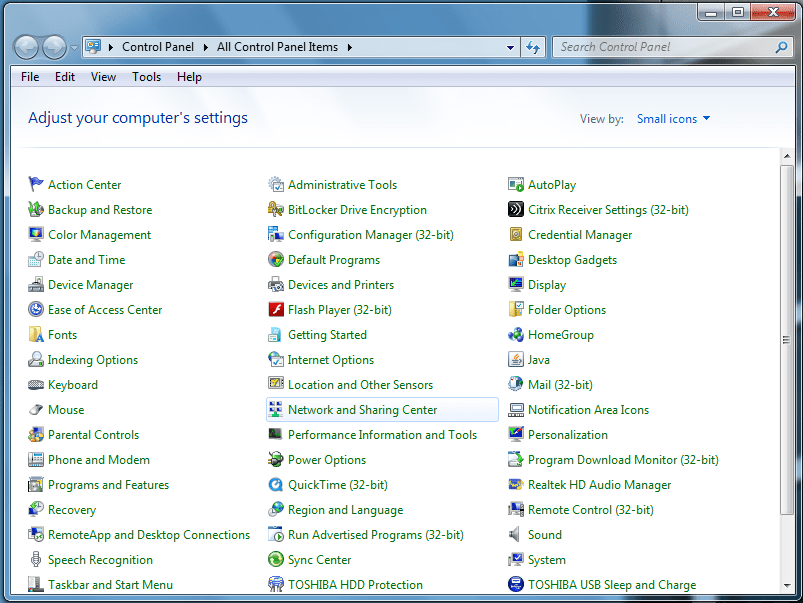Image resolution: width=803 pixels, height=603 pixels.
Task: Click the Fonts folder icon
Action: (36, 335)
